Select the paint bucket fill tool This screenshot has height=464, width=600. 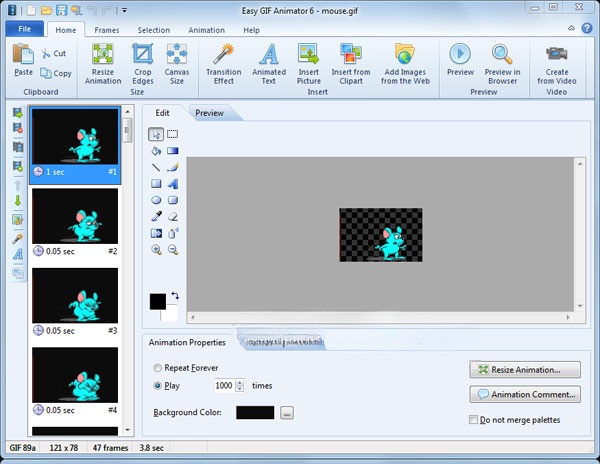pyautogui.click(x=156, y=151)
